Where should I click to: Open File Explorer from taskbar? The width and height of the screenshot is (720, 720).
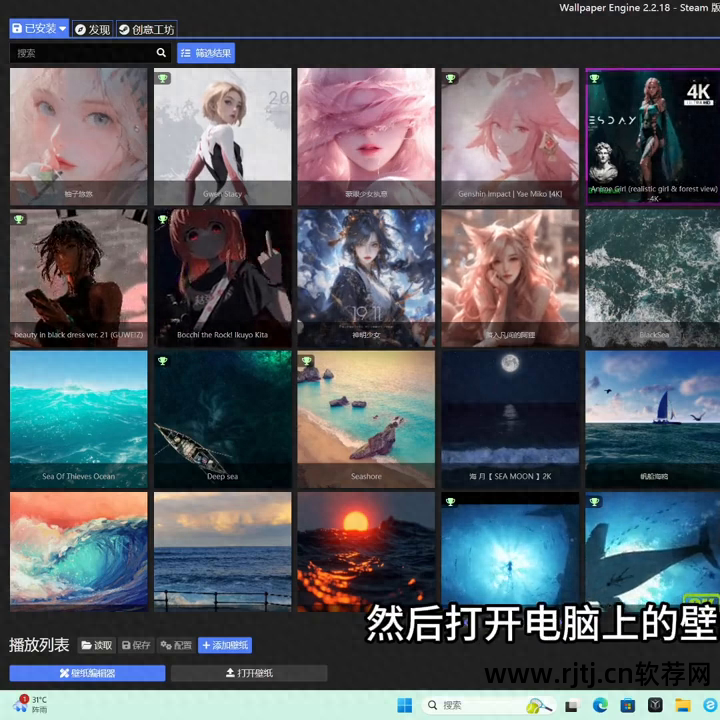(683, 705)
